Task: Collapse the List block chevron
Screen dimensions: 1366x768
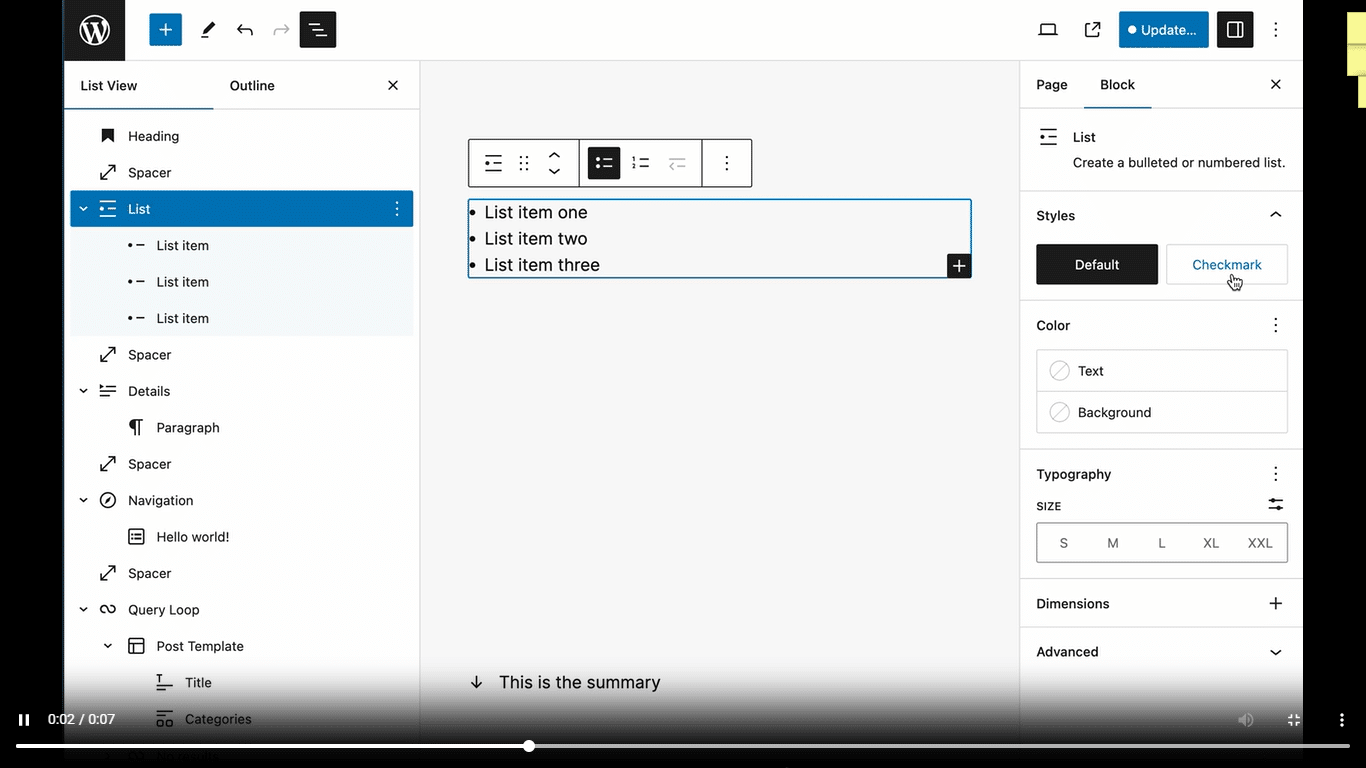Action: pos(83,209)
